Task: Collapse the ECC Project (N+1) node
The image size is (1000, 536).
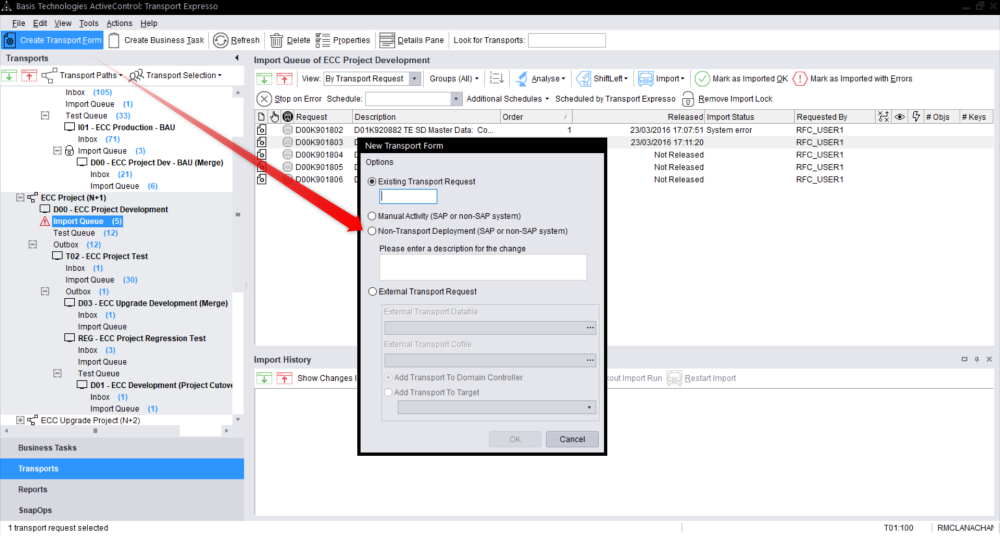Action: (x=20, y=198)
